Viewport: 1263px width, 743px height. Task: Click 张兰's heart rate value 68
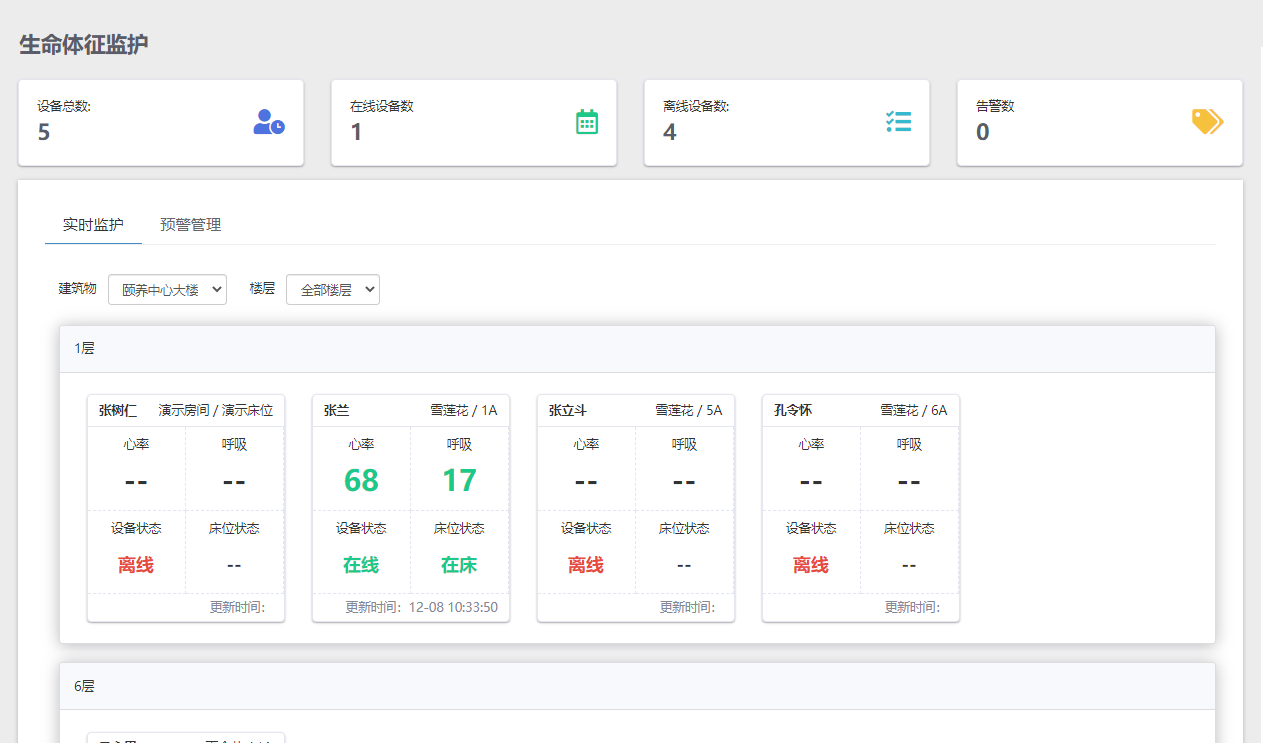pyautogui.click(x=361, y=481)
